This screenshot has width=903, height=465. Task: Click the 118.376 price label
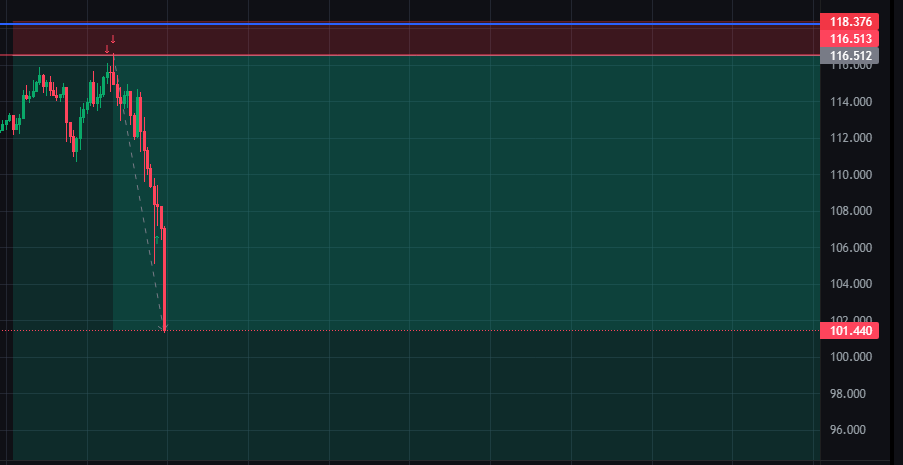[850, 22]
